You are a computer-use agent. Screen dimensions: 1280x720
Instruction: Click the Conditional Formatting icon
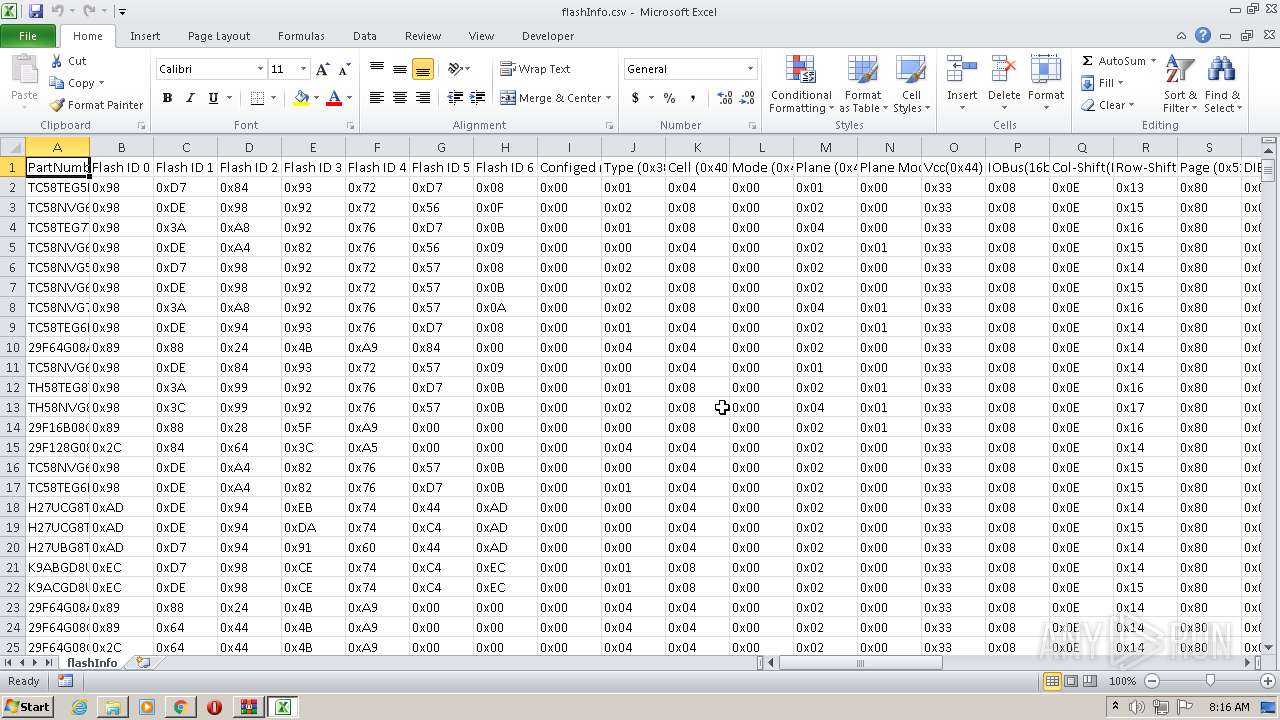pyautogui.click(x=800, y=71)
